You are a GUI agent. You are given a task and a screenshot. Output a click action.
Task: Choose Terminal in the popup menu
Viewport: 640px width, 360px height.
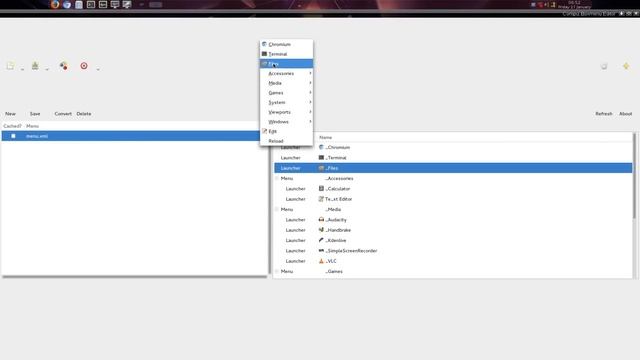pos(287,54)
